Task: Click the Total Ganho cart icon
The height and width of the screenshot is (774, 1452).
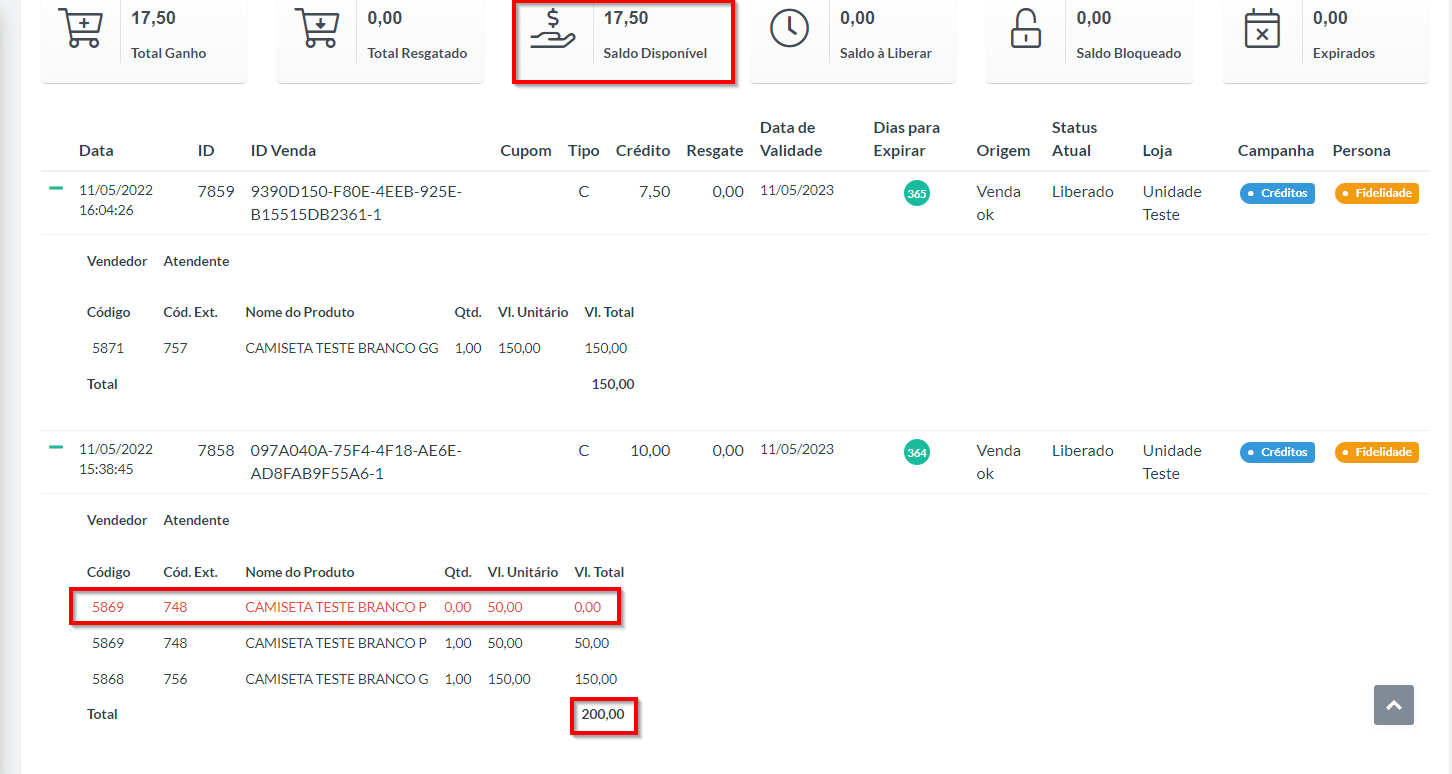Action: [80, 28]
